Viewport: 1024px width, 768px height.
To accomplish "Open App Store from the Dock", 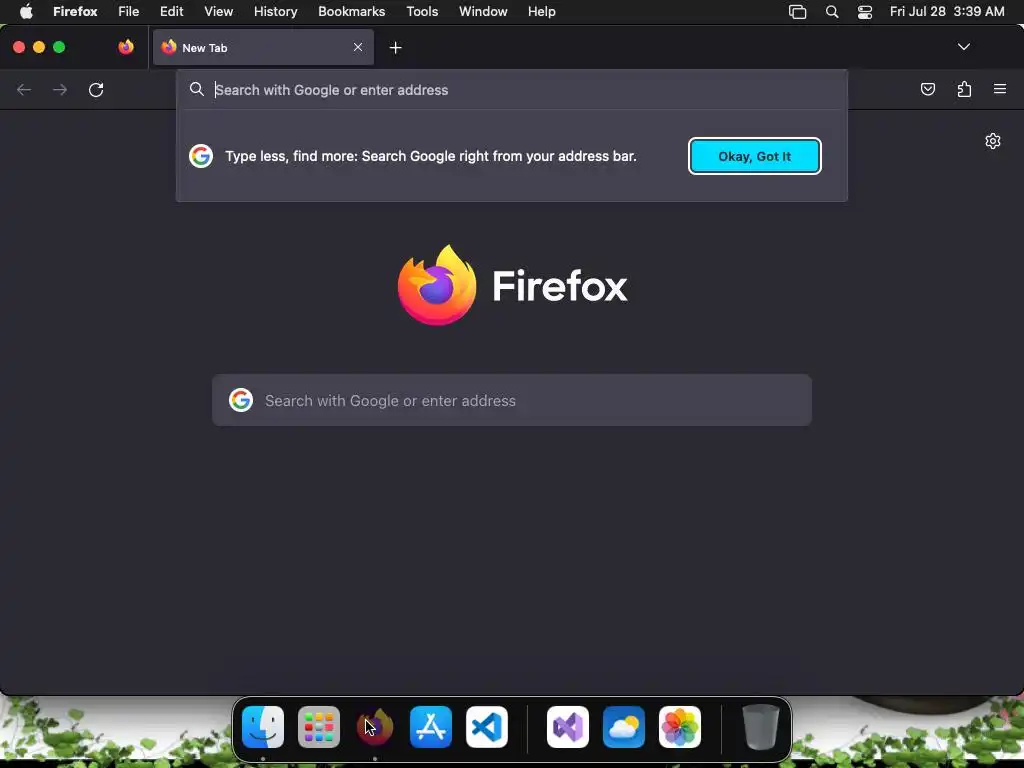I will 431,726.
